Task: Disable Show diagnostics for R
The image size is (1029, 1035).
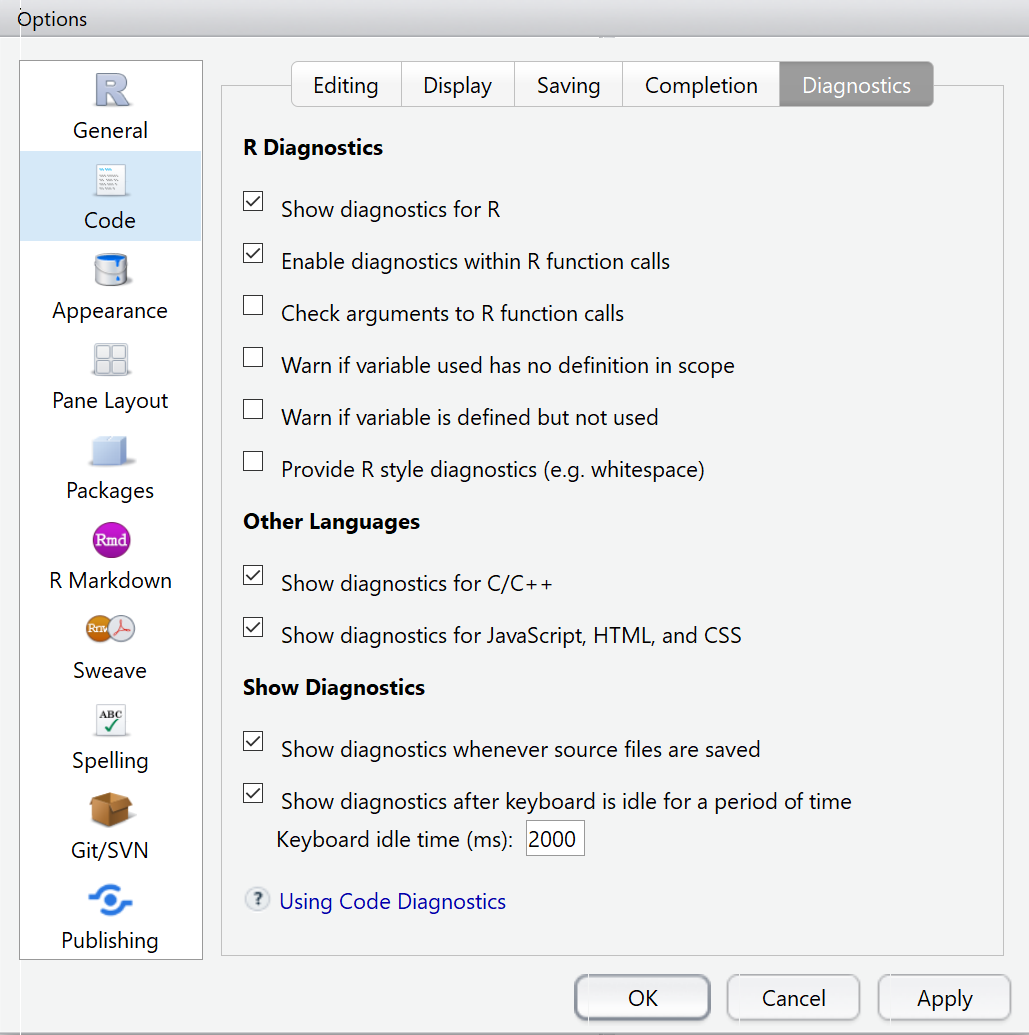Action: click(253, 201)
